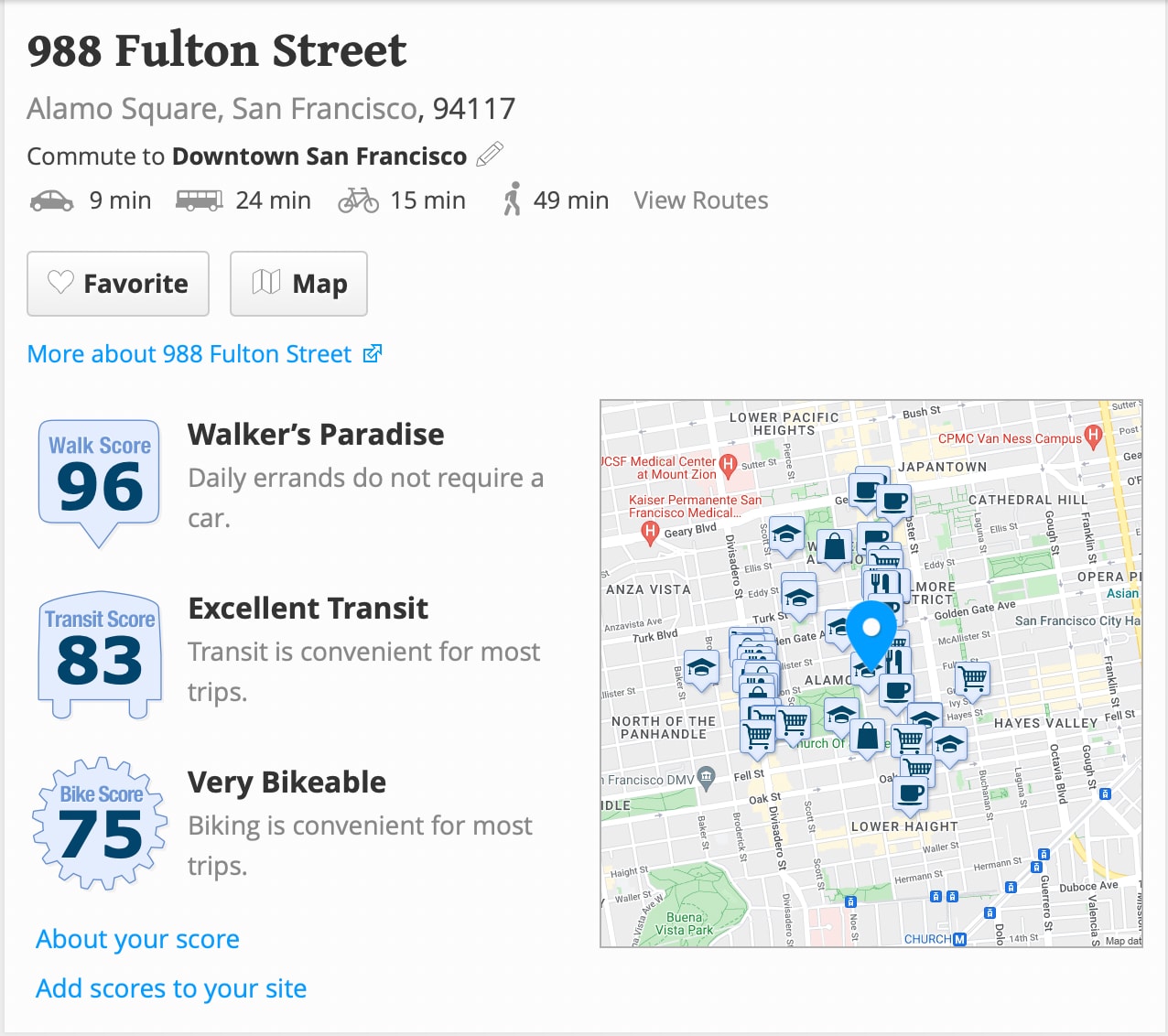
Task: Click the external link icon after 988 Fulton Street
Action: (x=373, y=353)
